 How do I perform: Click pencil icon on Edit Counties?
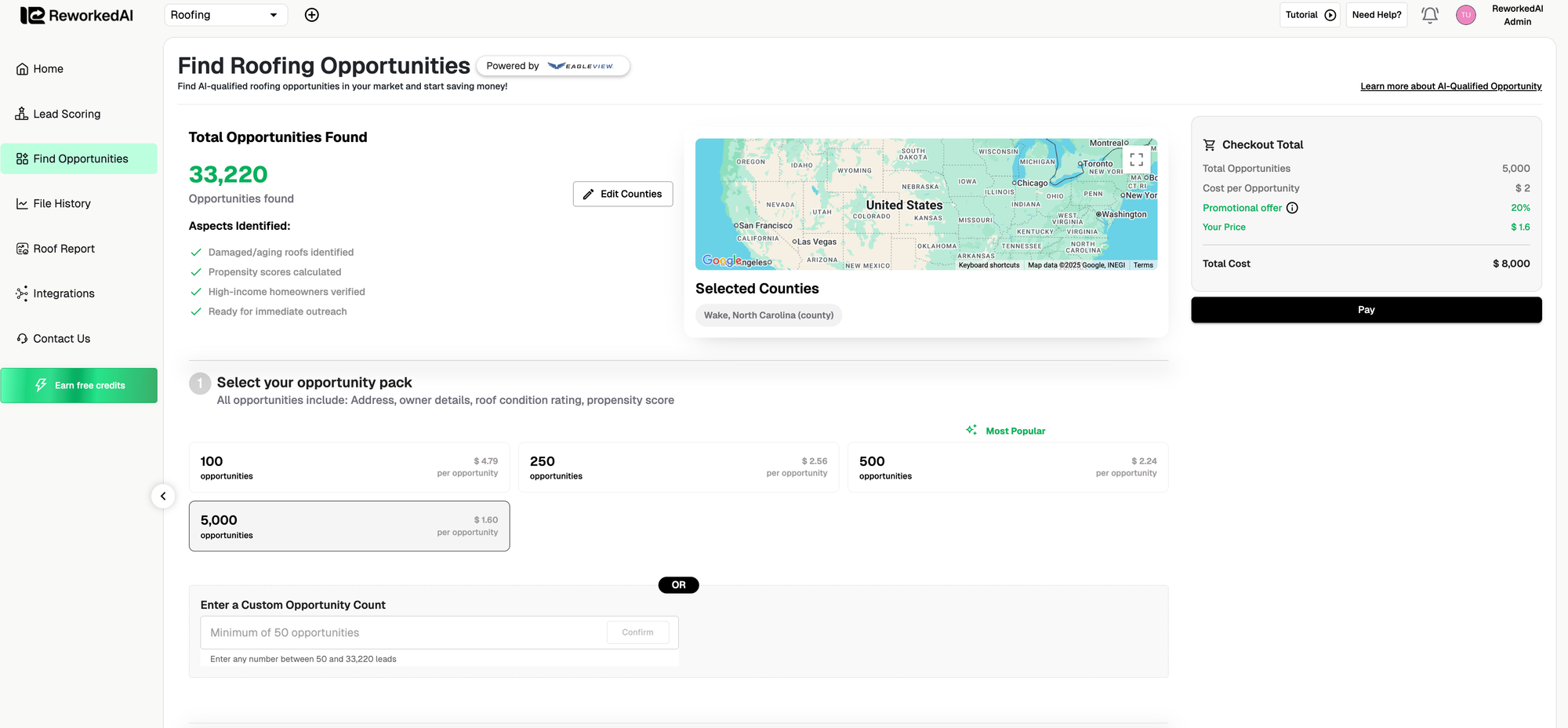[x=589, y=194]
